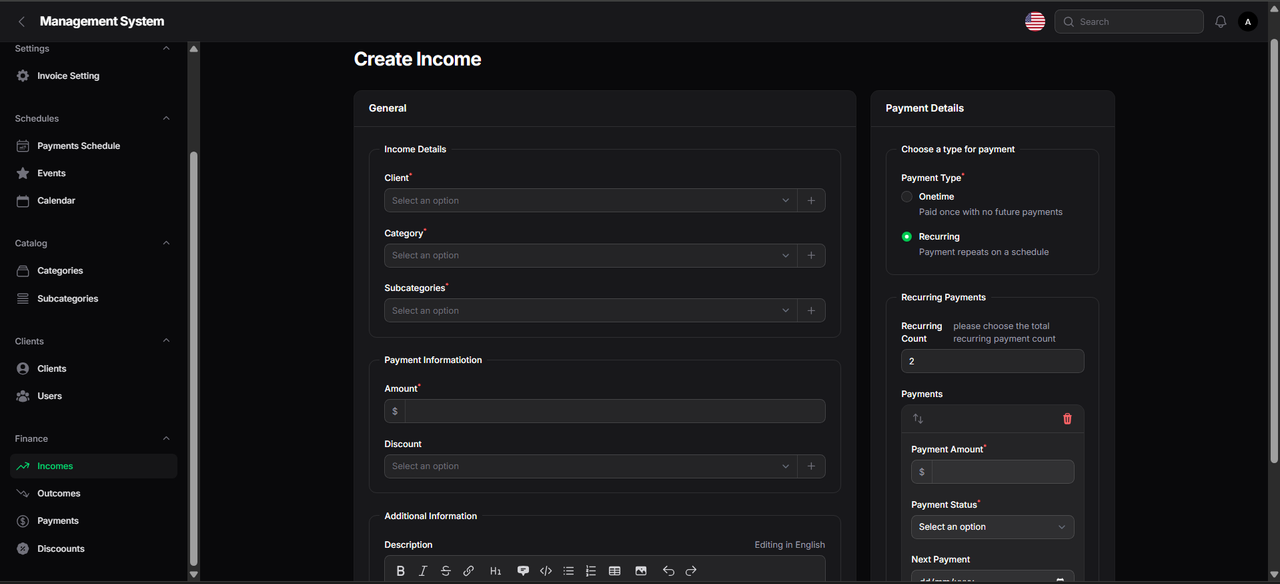This screenshot has height=584, width=1280.
Task: Select the Onetime payment type
Action: [907, 197]
